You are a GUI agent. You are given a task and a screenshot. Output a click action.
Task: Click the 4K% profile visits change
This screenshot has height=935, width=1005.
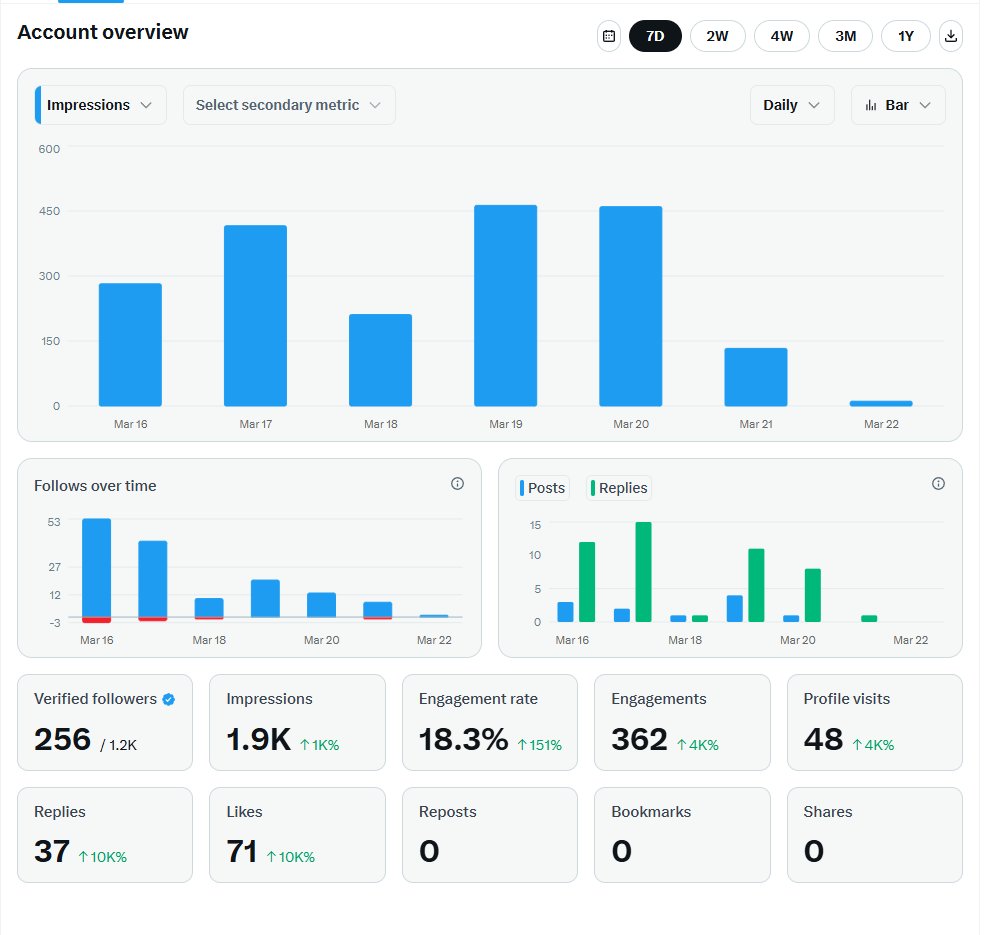[x=873, y=745]
